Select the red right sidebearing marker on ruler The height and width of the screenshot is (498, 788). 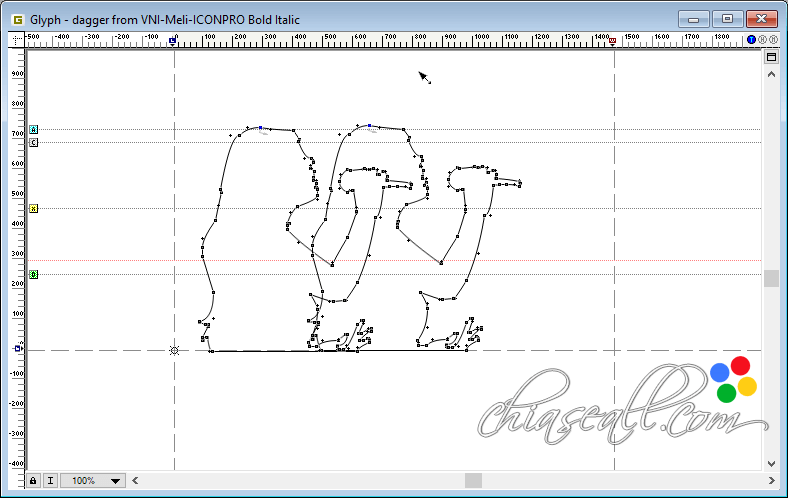click(613, 41)
